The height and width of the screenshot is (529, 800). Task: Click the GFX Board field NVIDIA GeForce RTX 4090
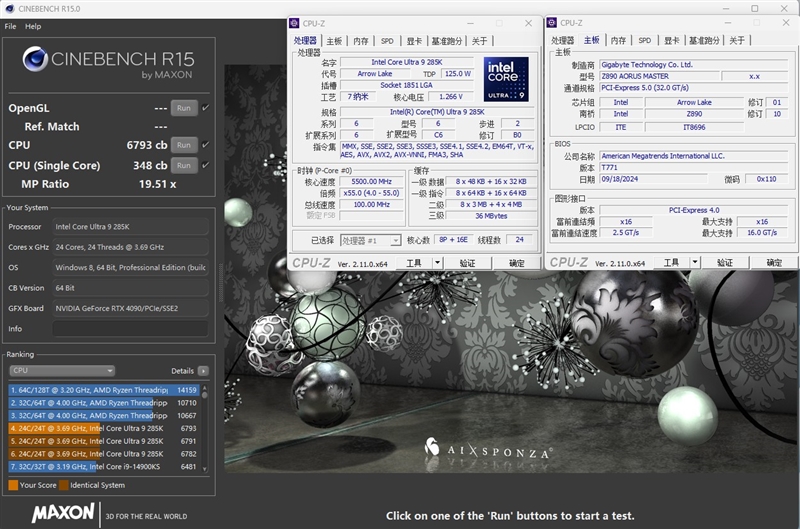pyautogui.click(x=131, y=309)
